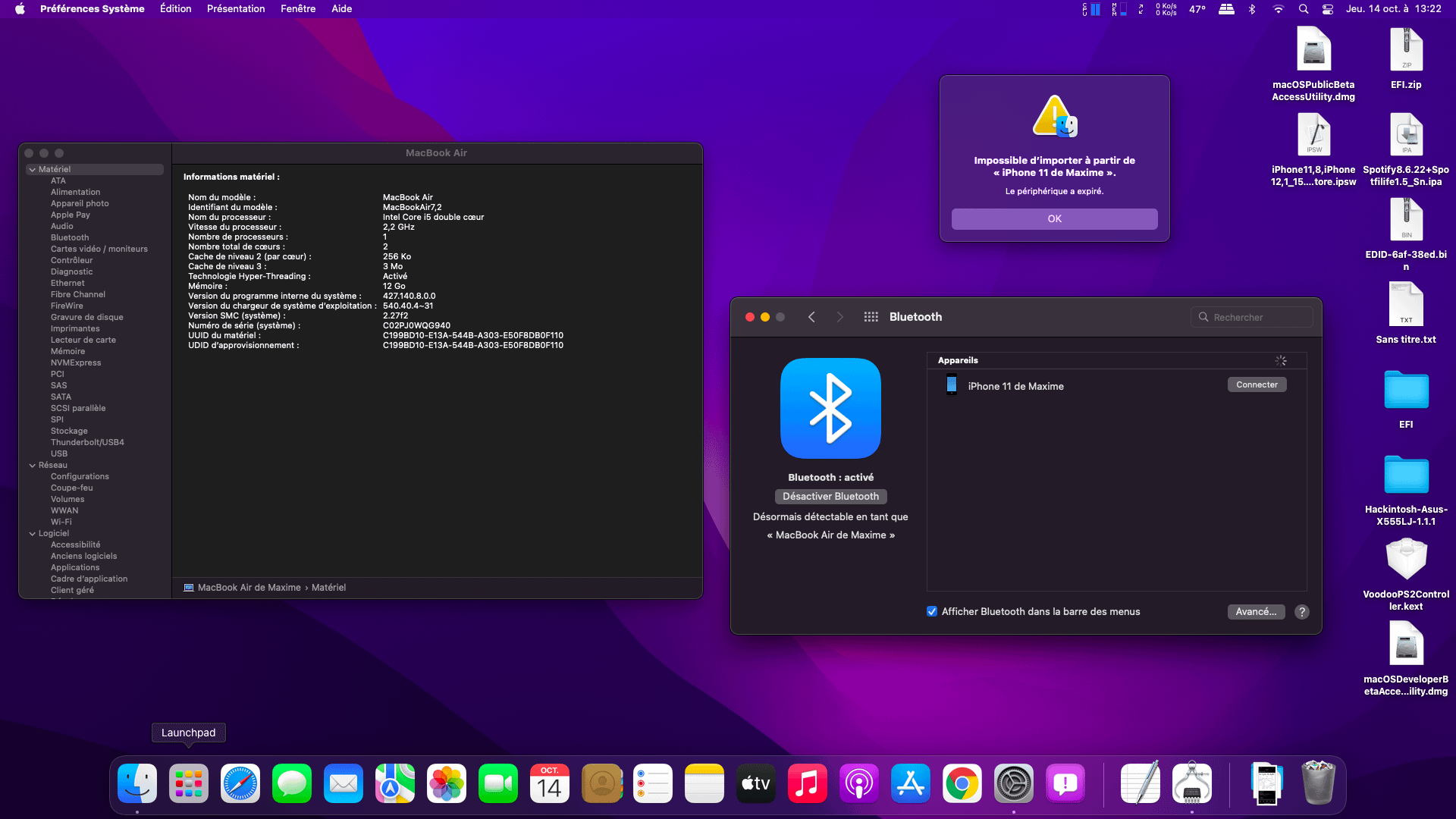Click Bluetooth status icon in menu bar
The width and height of the screenshot is (1456, 819).
click(x=1252, y=9)
